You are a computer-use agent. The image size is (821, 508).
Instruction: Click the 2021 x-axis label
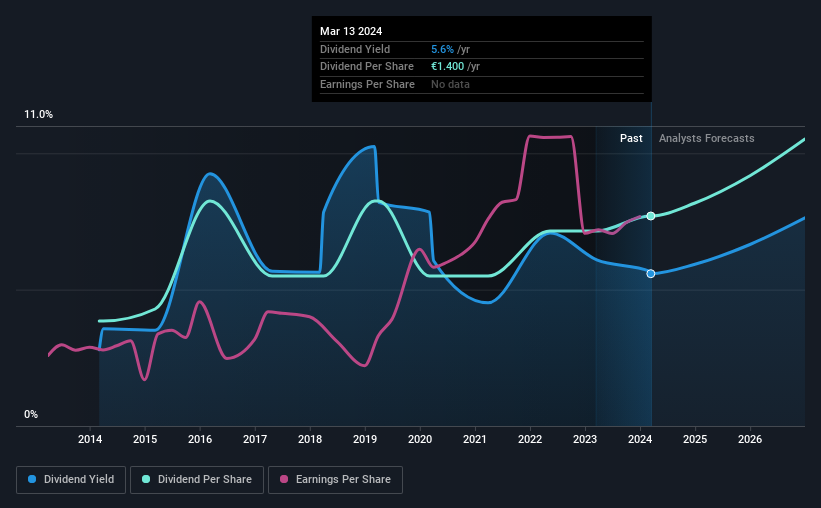click(x=475, y=439)
